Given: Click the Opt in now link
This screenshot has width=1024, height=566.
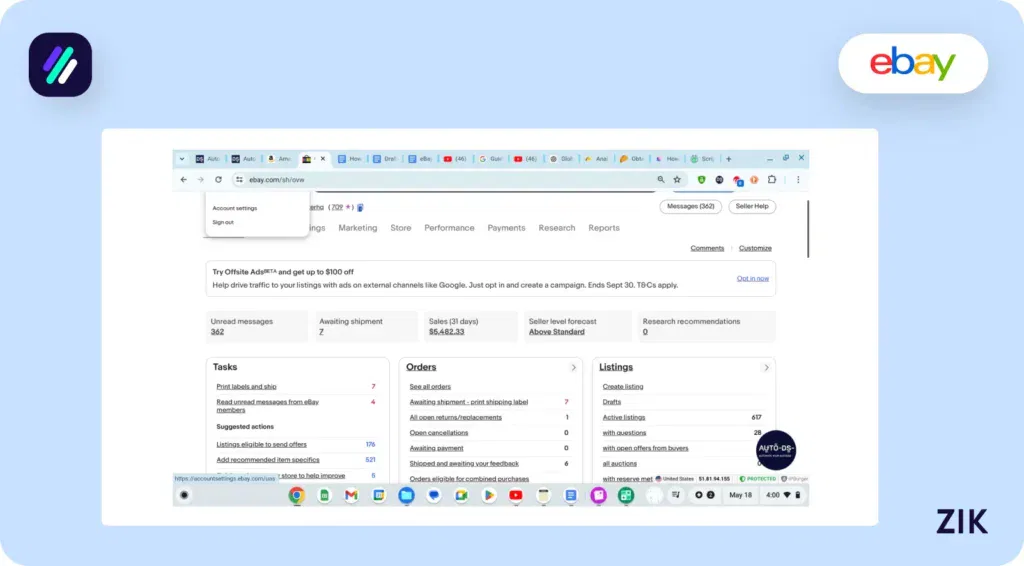Looking at the screenshot, I should click(x=752, y=278).
